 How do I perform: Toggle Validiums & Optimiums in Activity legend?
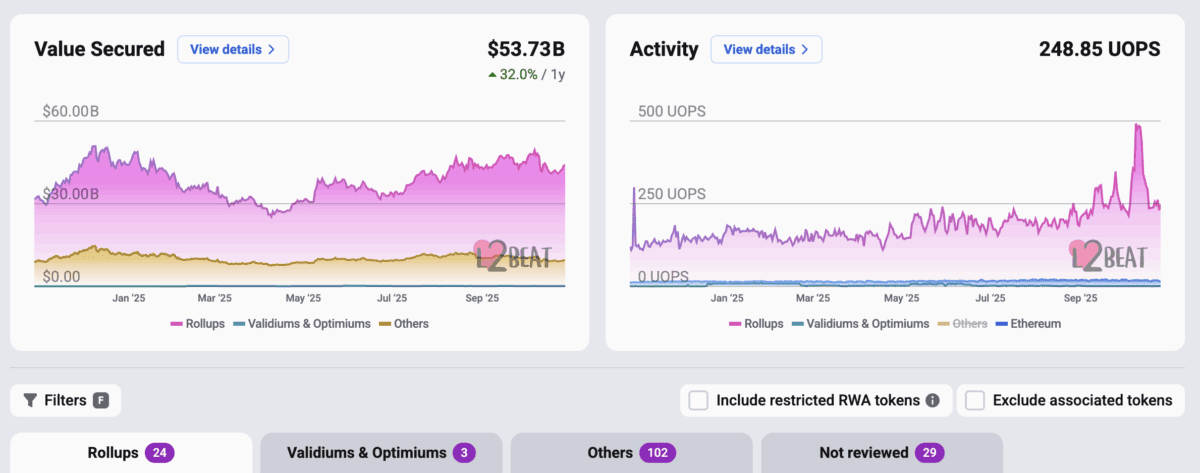[859, 324]
